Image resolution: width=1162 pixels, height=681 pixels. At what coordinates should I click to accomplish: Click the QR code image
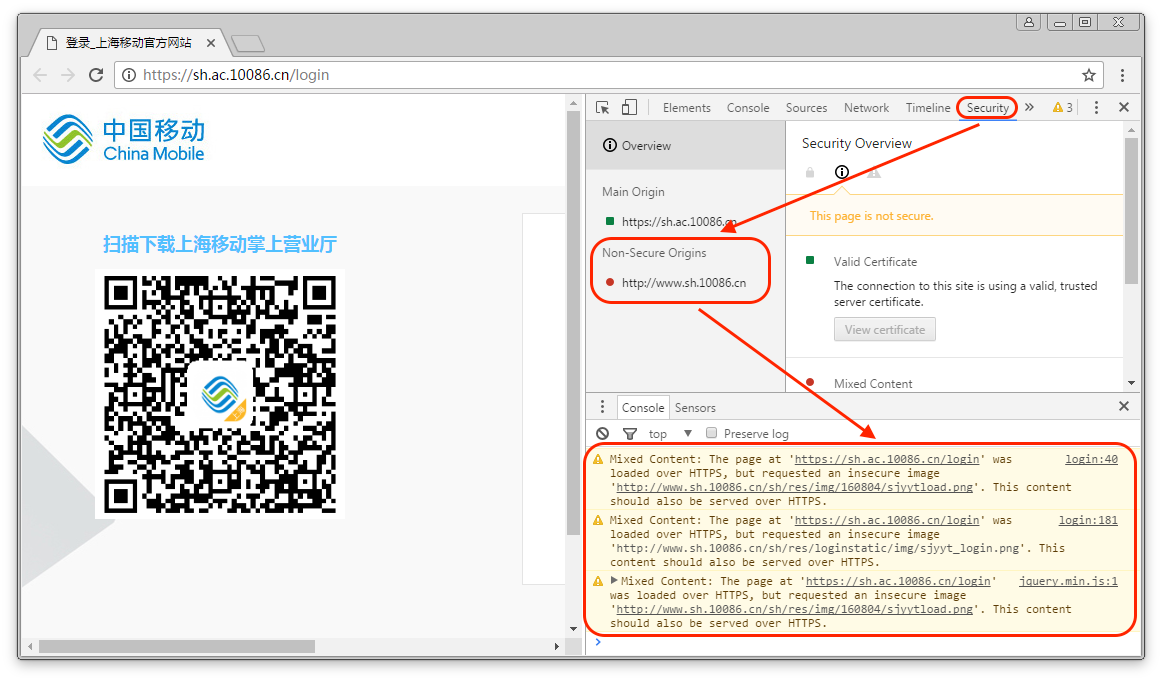219,393
